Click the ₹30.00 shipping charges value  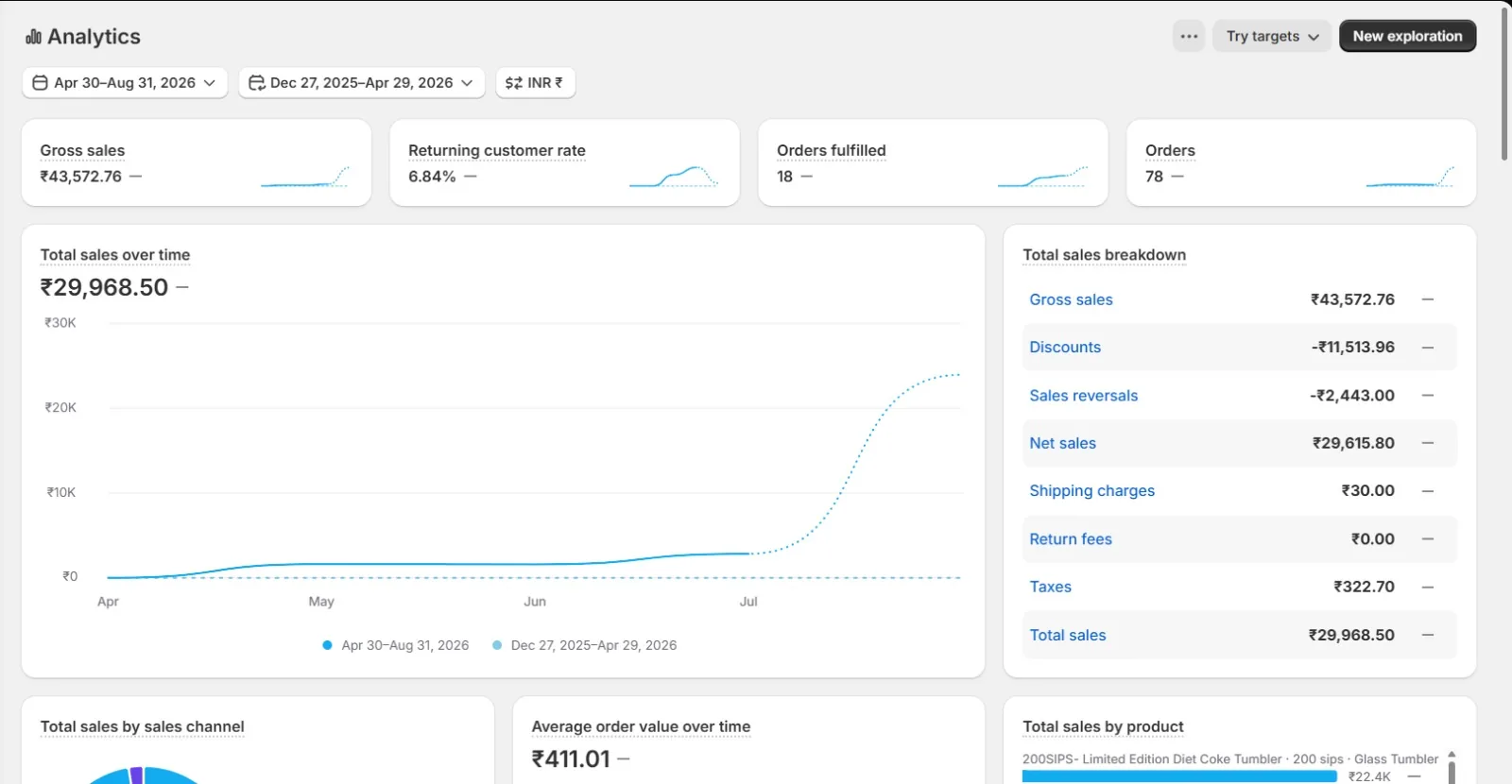1367,491
